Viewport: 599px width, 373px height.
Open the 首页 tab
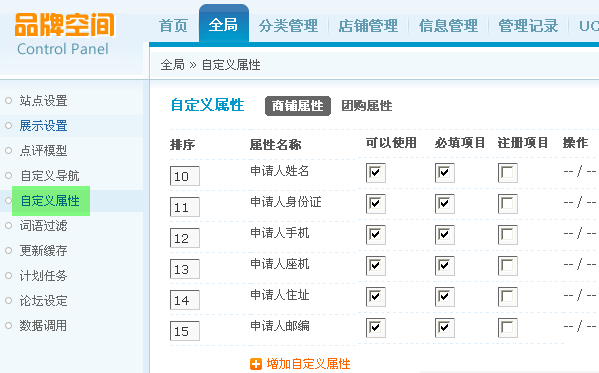[173, 26]
